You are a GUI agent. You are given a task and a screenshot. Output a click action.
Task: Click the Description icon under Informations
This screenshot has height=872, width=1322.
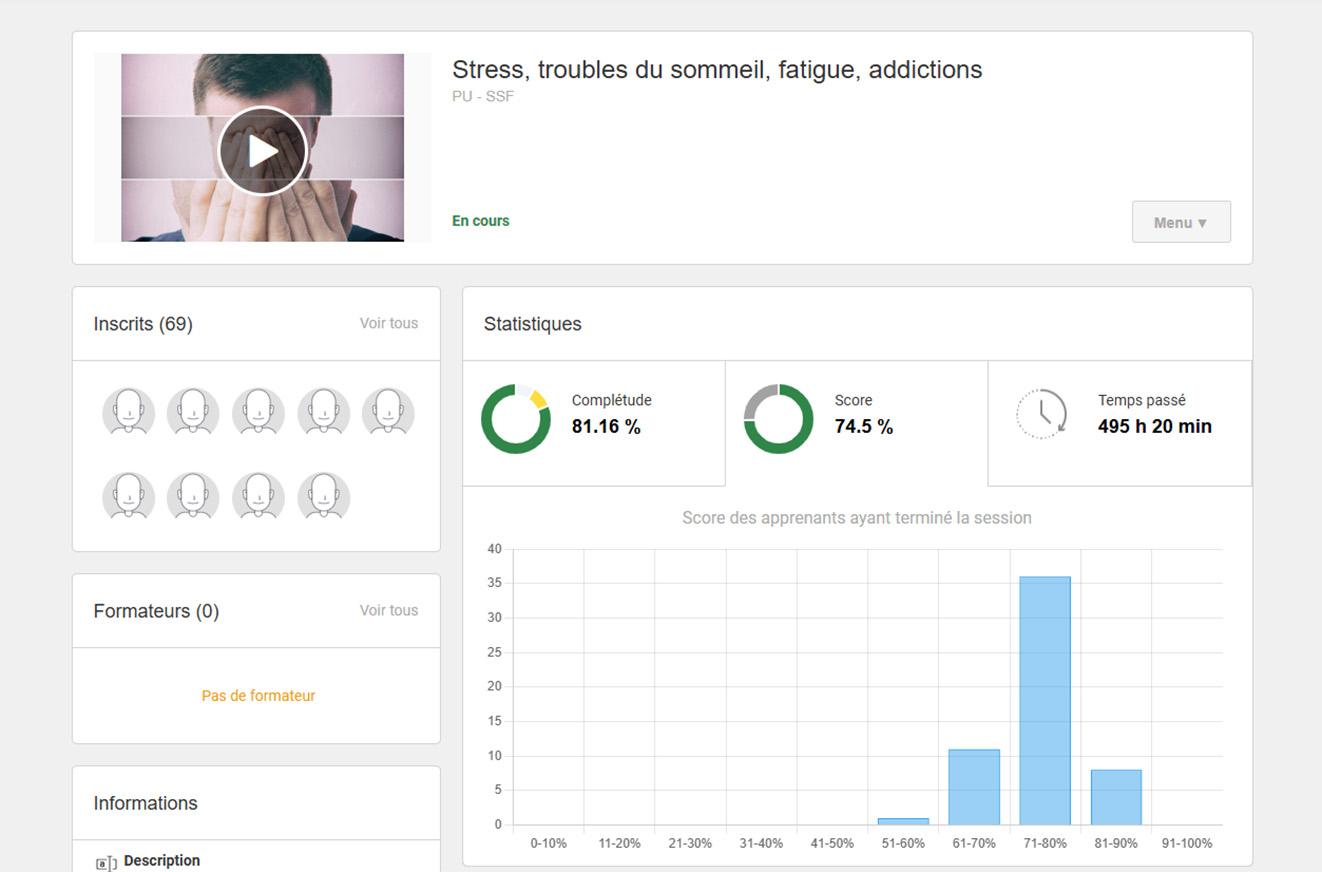pos(105,863)
